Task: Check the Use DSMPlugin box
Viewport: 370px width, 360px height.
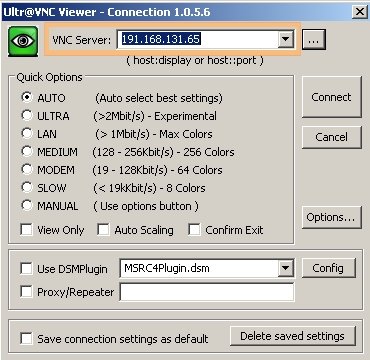Action: [x=26, y=269]
